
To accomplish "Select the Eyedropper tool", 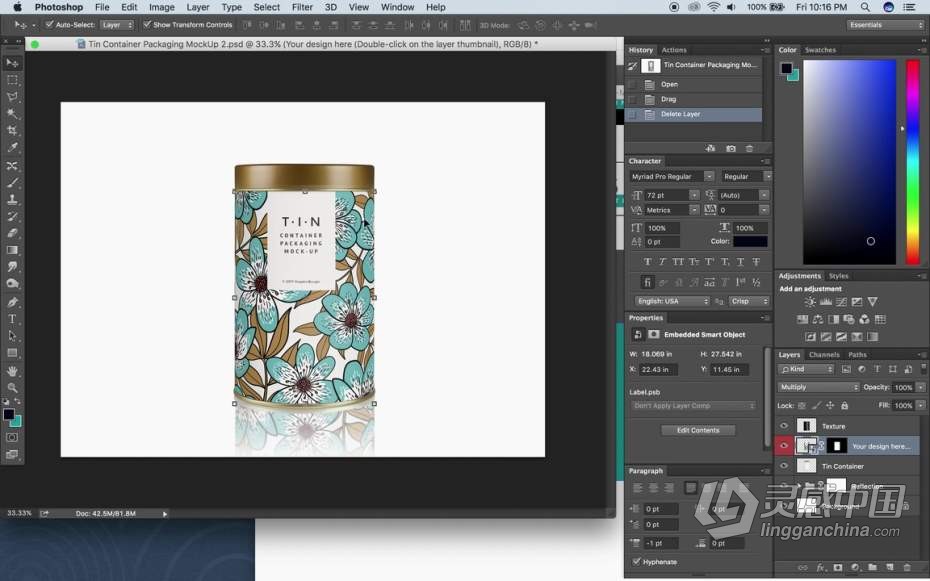I will pyautogui.click(x=12, y=148).
